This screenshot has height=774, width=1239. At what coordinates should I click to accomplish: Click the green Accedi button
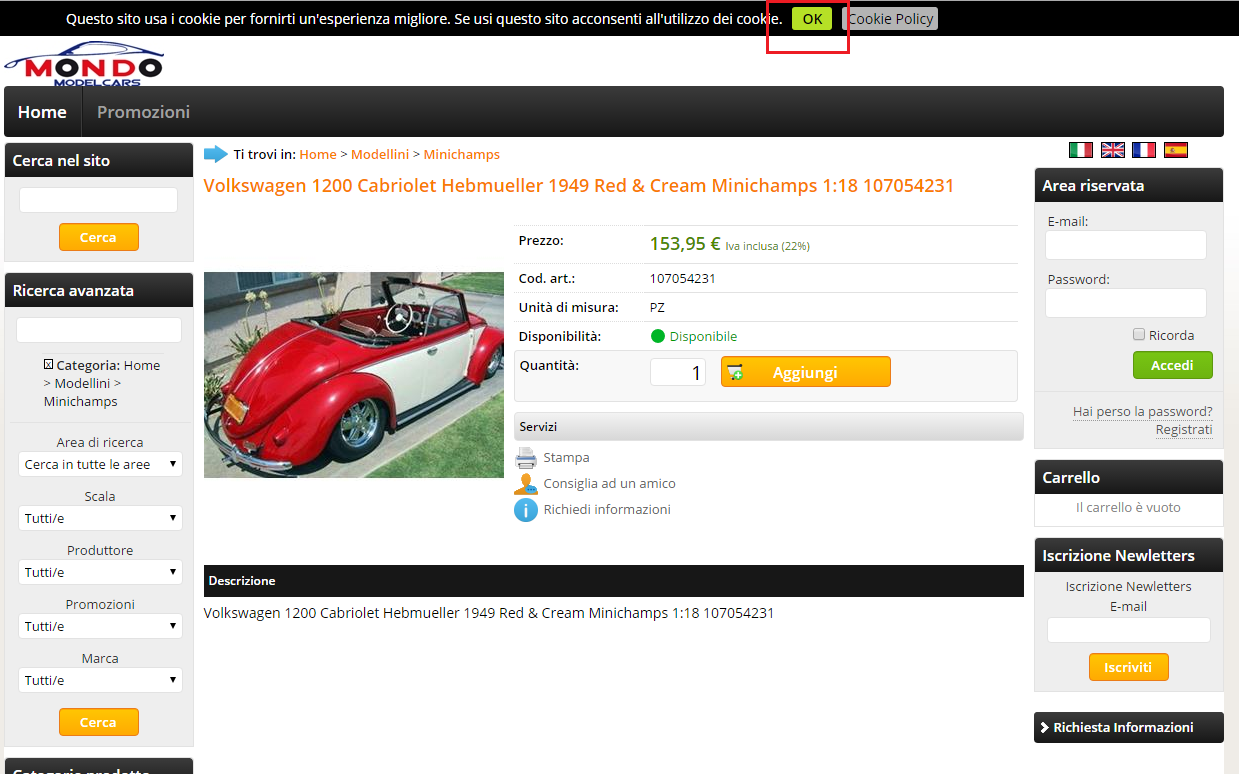click(1172, 365)
